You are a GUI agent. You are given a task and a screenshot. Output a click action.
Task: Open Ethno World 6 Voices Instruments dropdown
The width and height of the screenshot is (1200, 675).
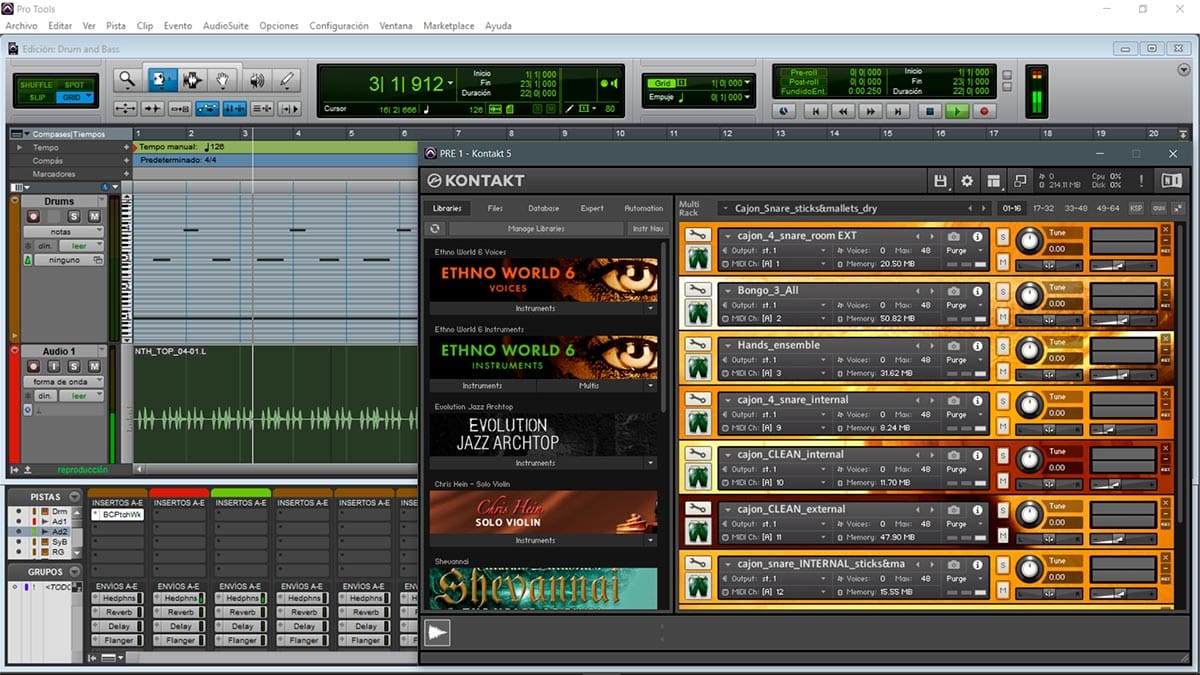(x=650, y=308)
